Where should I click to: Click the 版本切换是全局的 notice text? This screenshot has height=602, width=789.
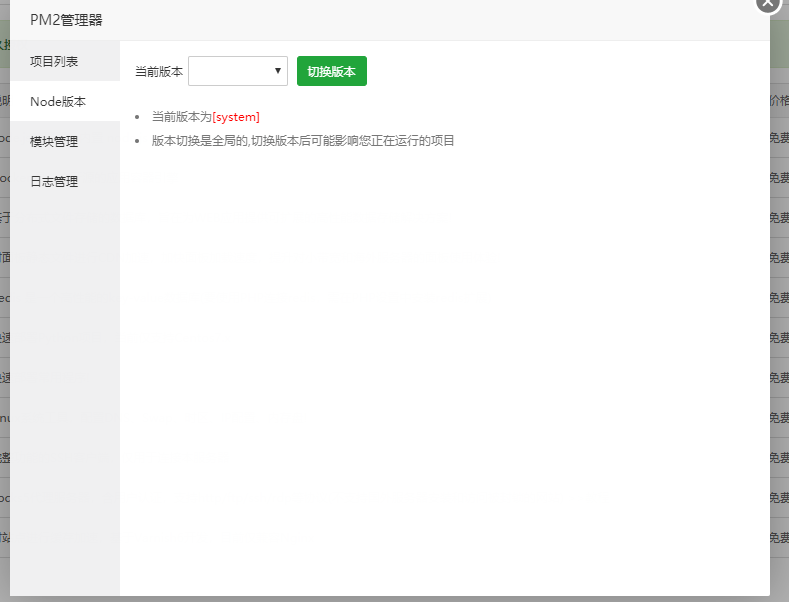(x=303, y=140)
